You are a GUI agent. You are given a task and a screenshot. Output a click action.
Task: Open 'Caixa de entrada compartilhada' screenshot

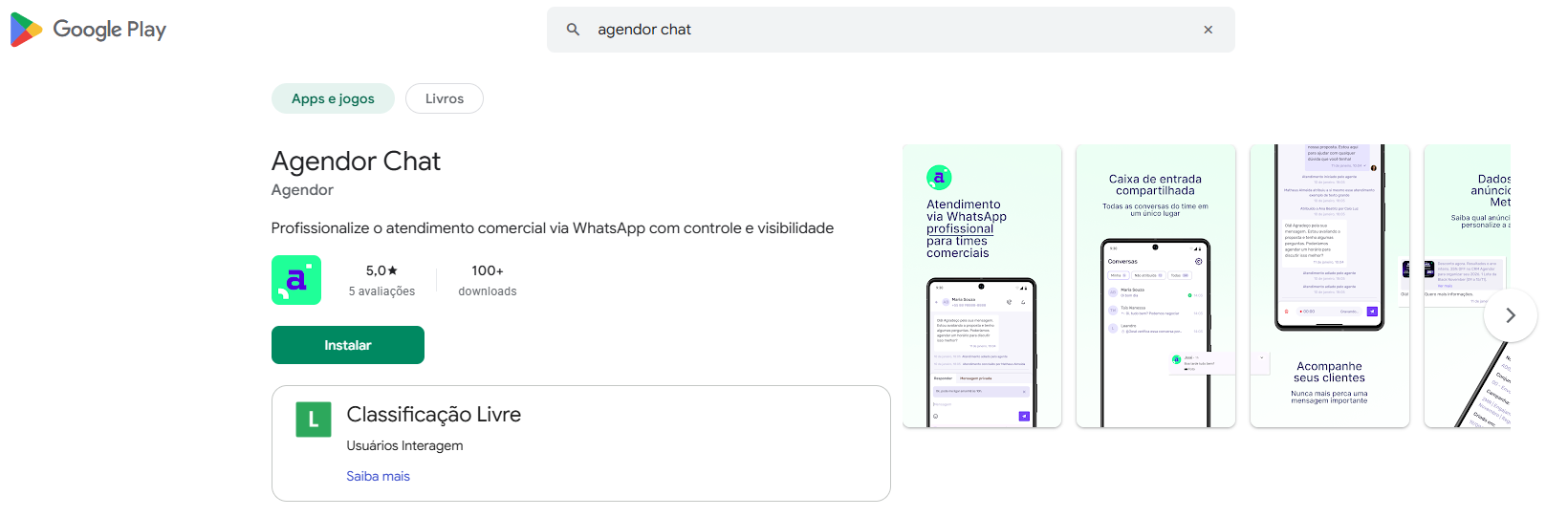point(1156,286)
